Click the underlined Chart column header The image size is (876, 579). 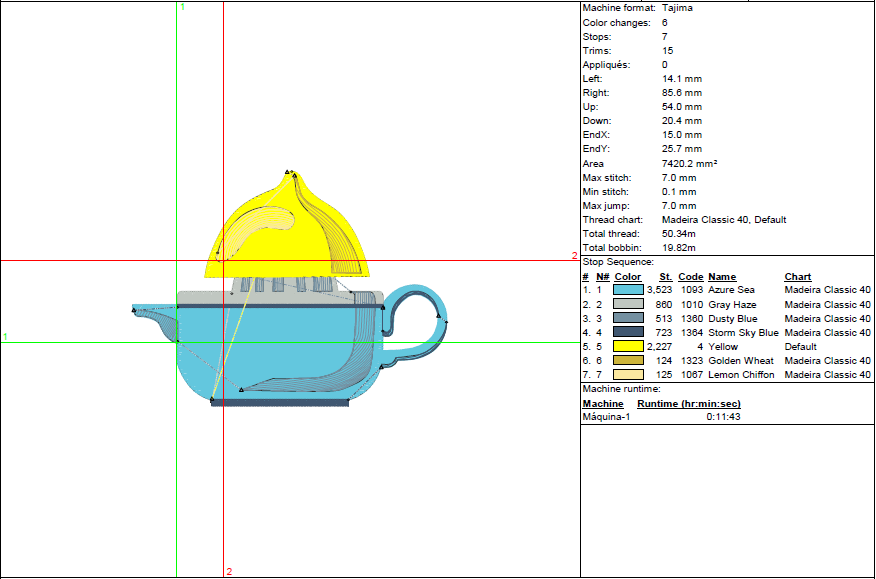[797, 277]
